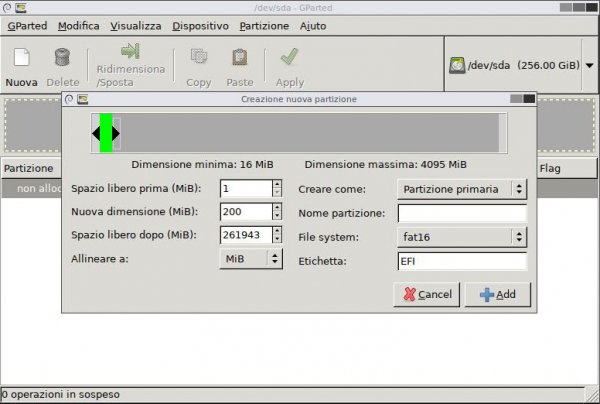Increase Nuova dimensione with up arrow
The width and height of the screenshot is (600, 404).
277,207
